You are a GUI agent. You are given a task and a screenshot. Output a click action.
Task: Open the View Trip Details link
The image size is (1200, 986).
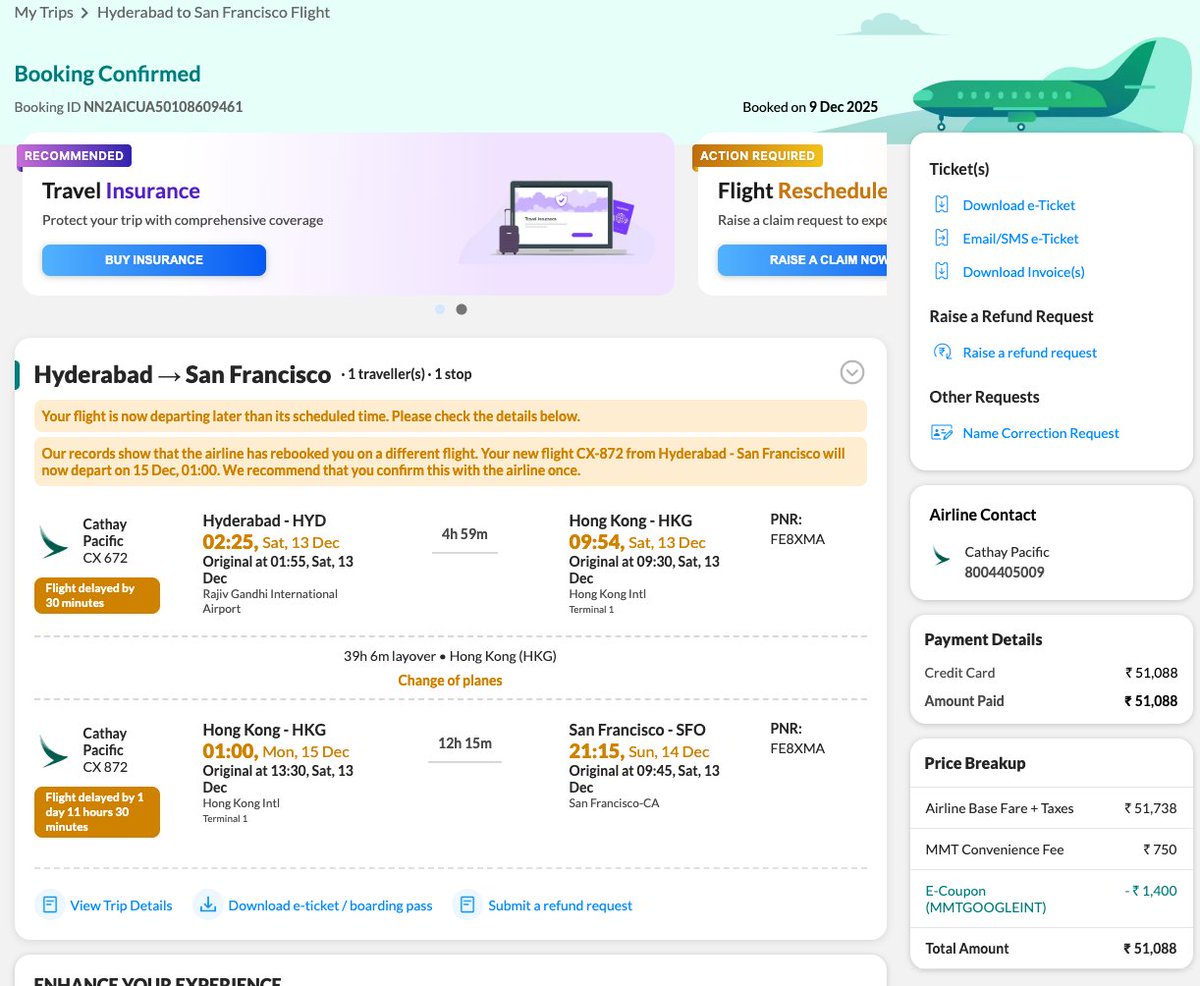pyautogui.click(x=121, y=905)
